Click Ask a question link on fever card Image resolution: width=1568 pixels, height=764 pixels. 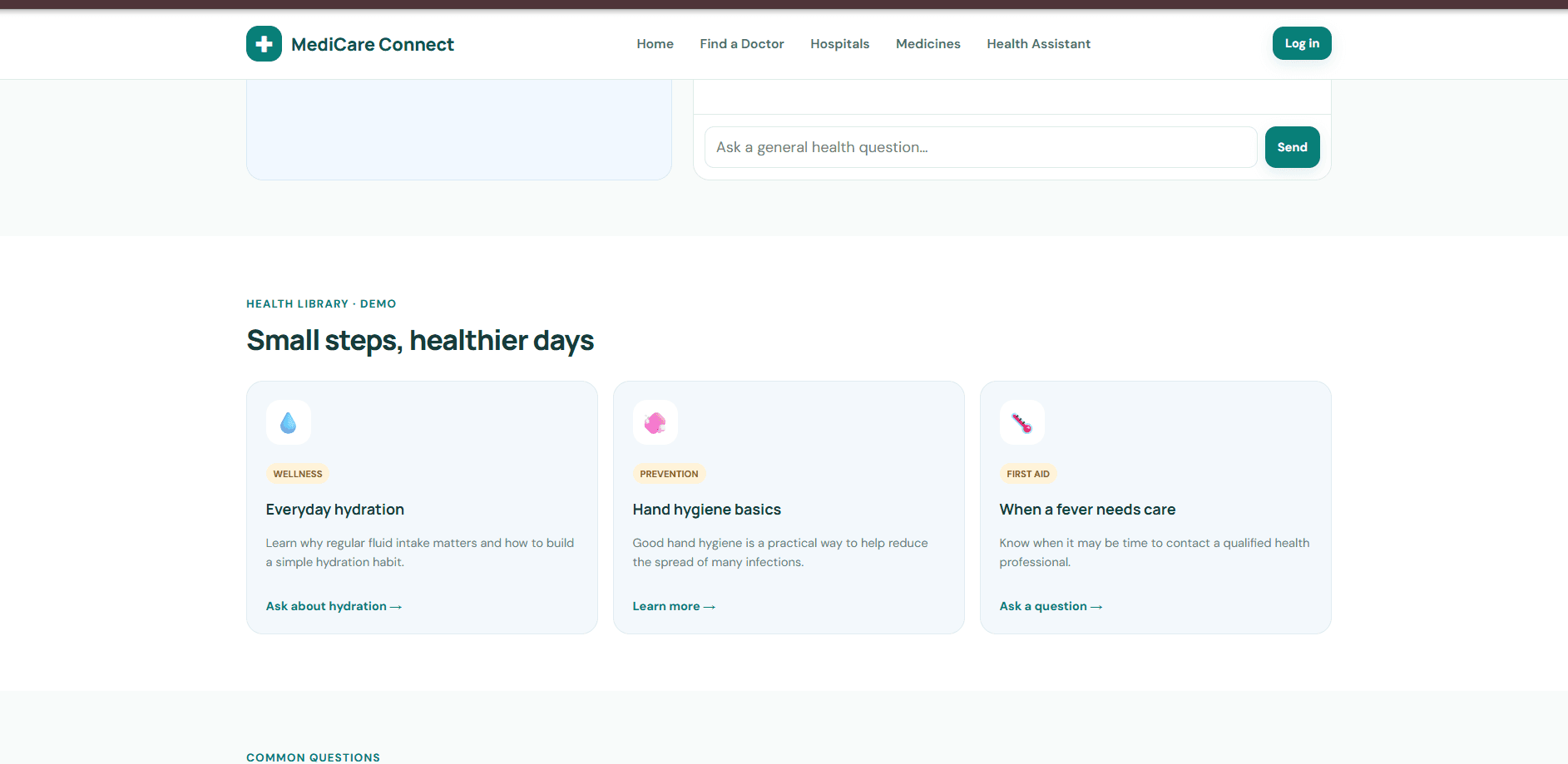(x=1051, y=606)
